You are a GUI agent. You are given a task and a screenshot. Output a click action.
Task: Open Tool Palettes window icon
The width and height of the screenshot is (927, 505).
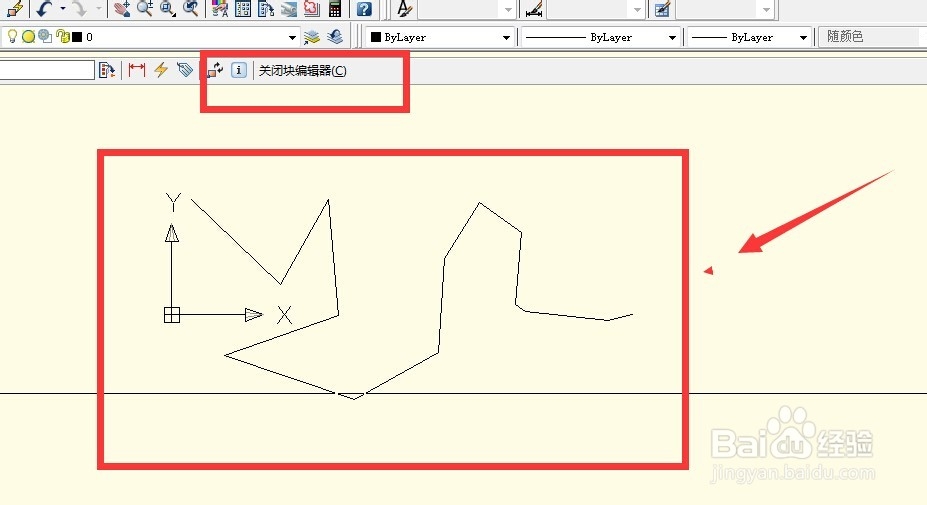click(266, 8)
